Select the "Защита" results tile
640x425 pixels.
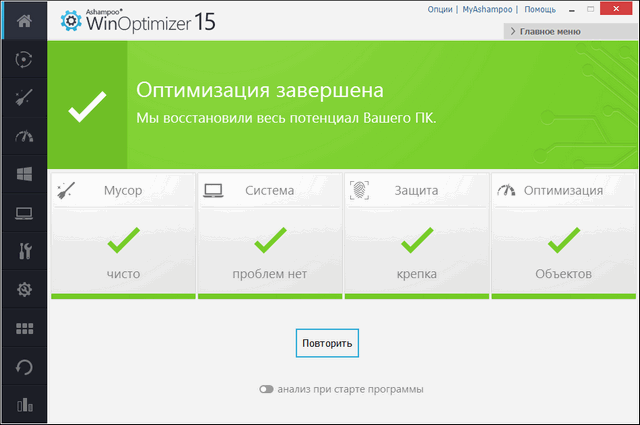417,235
